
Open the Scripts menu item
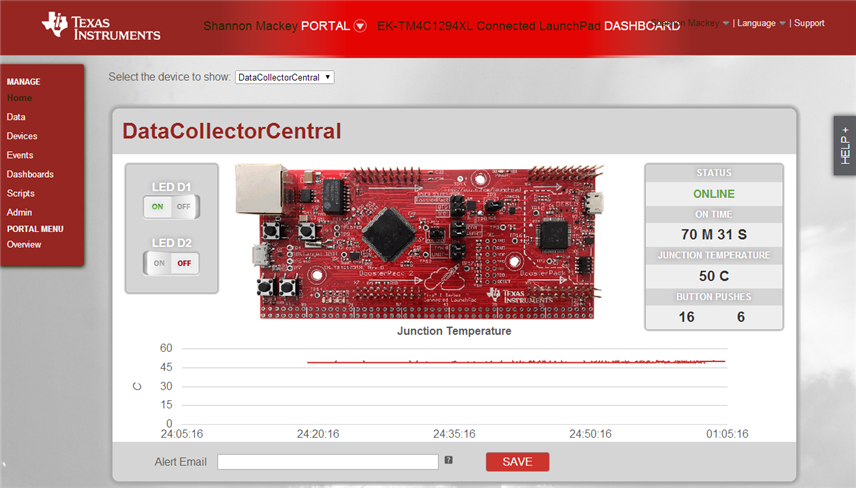click(20, 193)
